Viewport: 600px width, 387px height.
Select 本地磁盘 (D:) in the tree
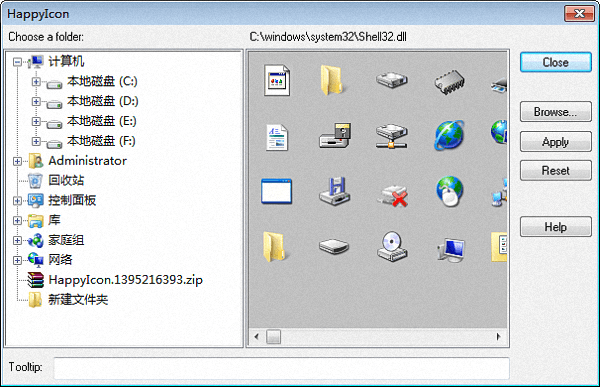pos(103,101)
